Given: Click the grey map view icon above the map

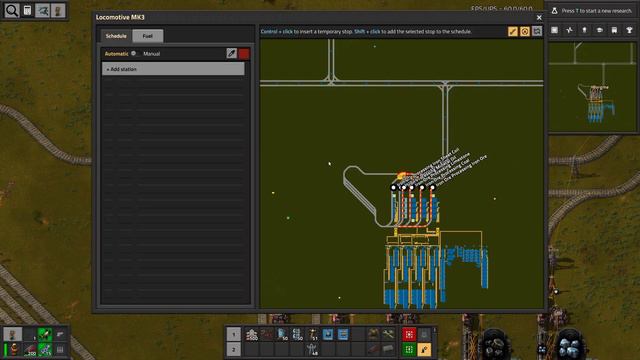Looking at the screenshot, I should (537, 31).
